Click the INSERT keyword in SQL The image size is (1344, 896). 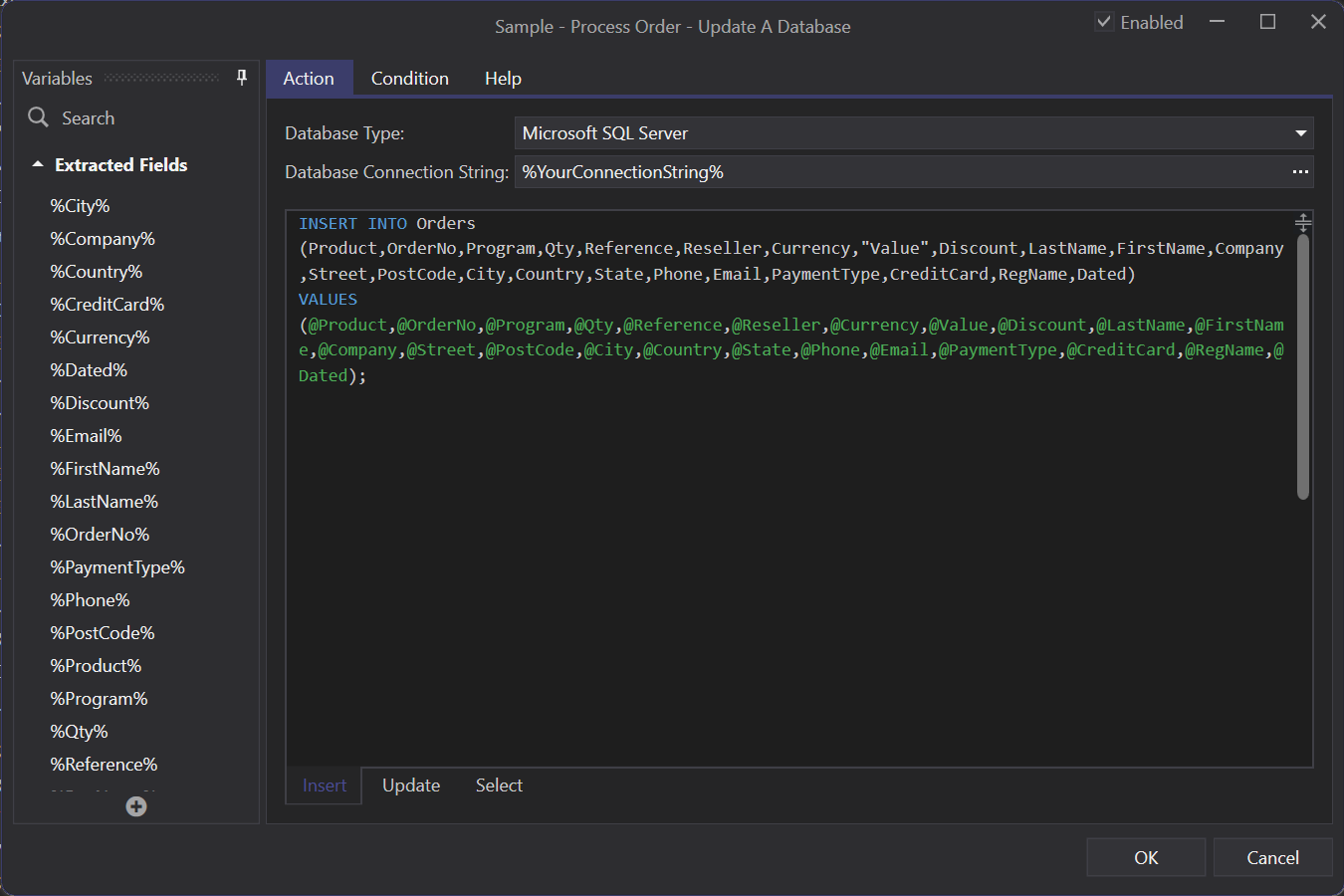coord(328,224)
